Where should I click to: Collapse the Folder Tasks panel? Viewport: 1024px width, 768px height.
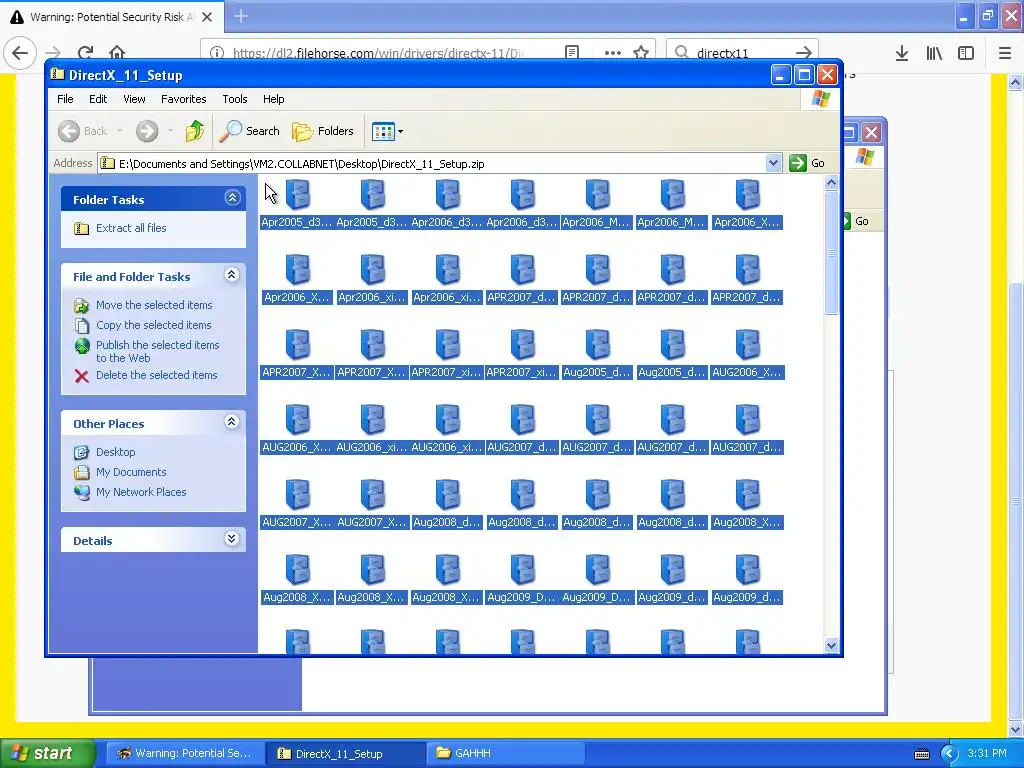point(232,198)
